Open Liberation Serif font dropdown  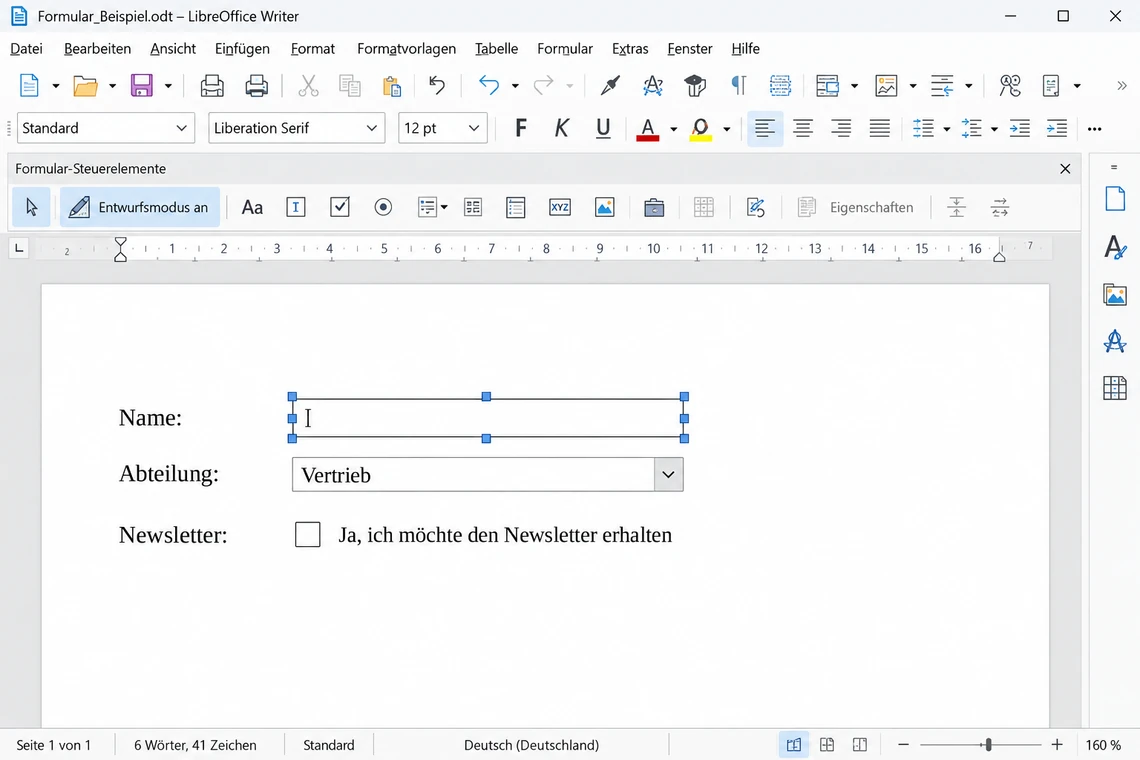(372, 129)
